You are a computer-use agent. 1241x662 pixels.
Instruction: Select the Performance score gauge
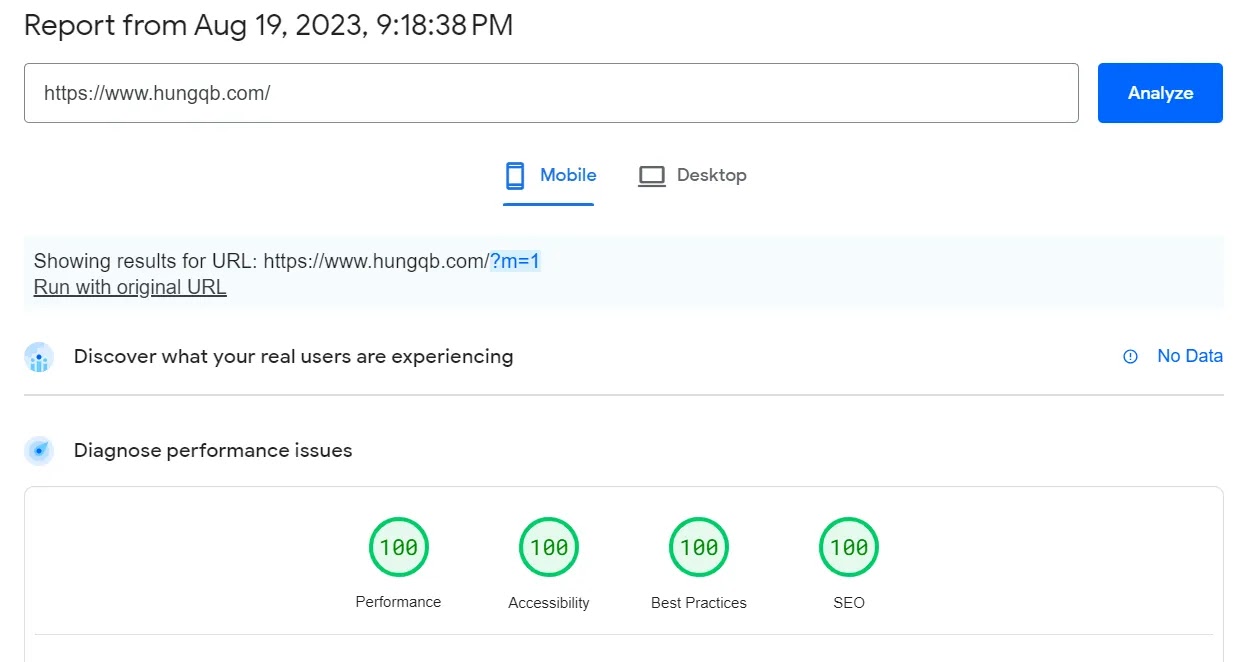[398, 547]
